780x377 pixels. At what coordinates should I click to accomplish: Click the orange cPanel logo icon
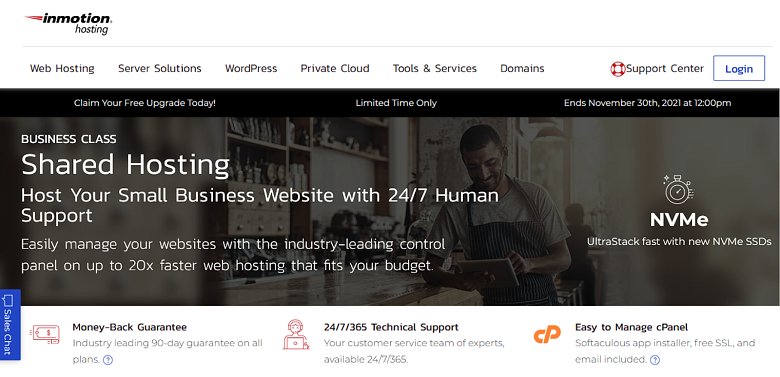click(x=547, y=334)
